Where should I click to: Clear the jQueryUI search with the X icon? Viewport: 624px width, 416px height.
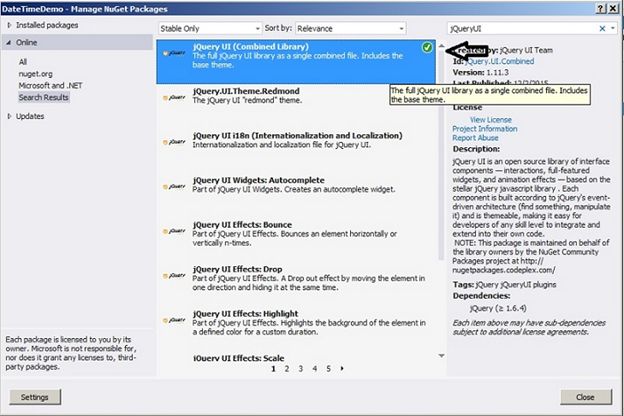coord(602,28)
